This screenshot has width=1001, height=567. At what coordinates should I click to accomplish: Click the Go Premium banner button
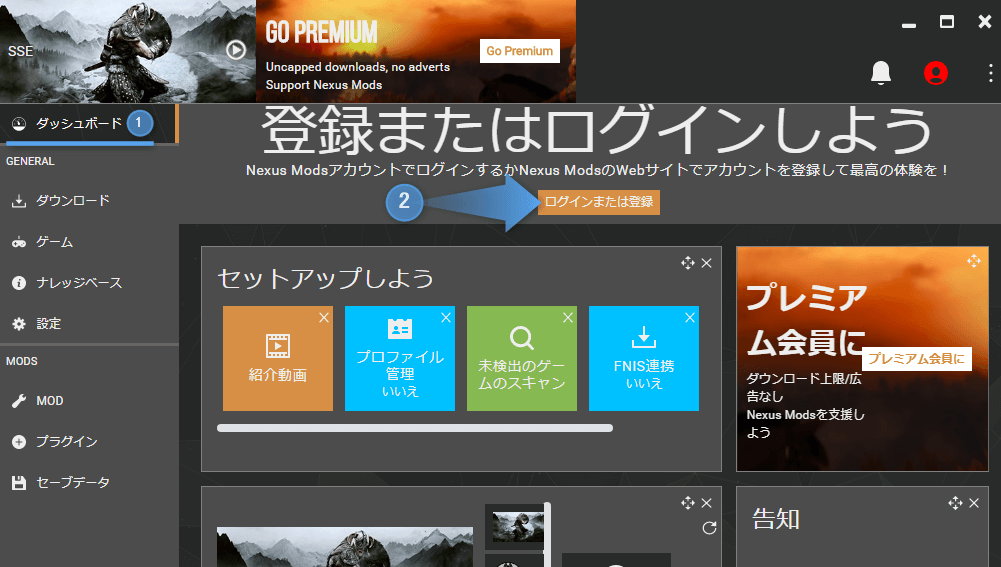pyautogui.click(x=520, y=51)
